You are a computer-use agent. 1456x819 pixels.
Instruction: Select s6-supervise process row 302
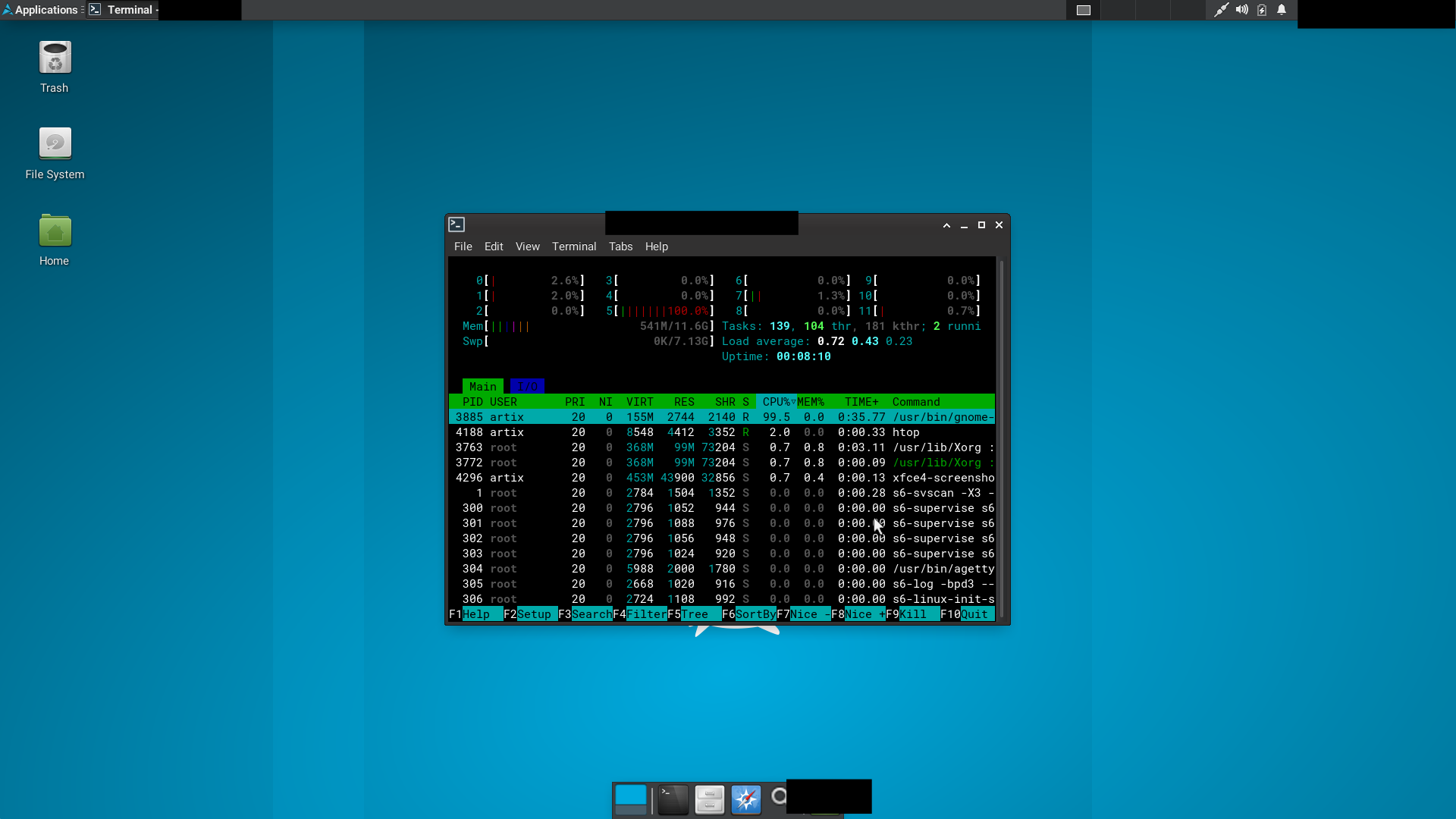[722, 538]
